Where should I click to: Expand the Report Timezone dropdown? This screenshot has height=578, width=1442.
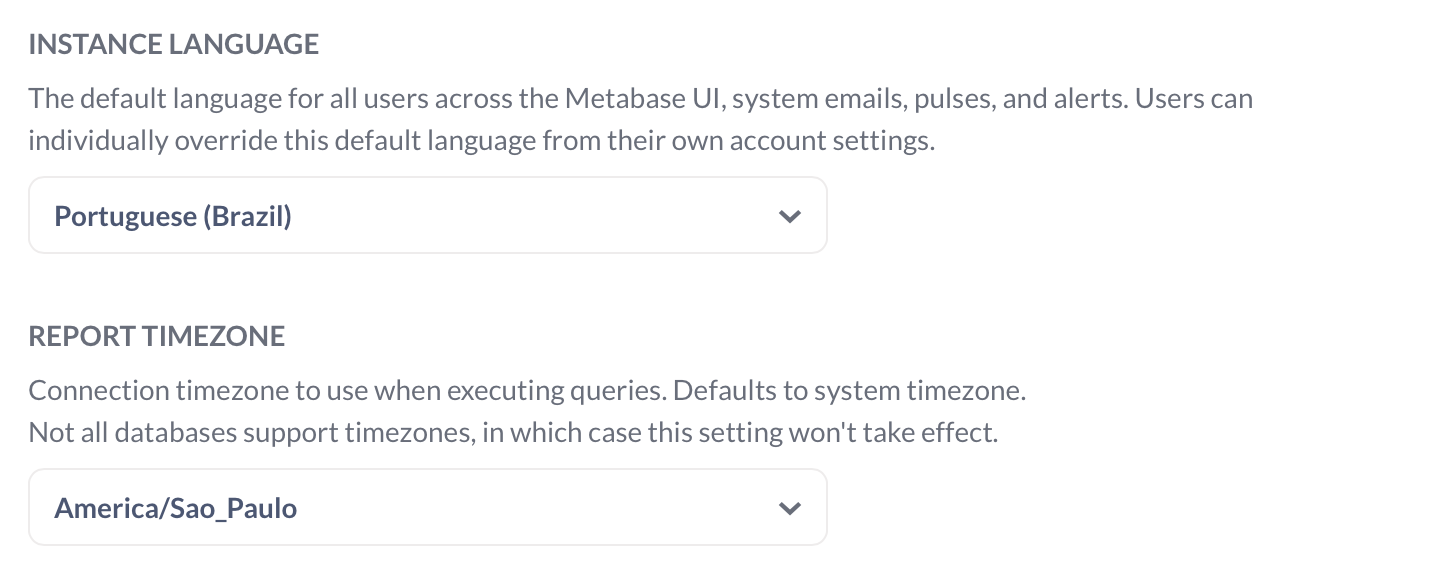click(x=428, y=507)
